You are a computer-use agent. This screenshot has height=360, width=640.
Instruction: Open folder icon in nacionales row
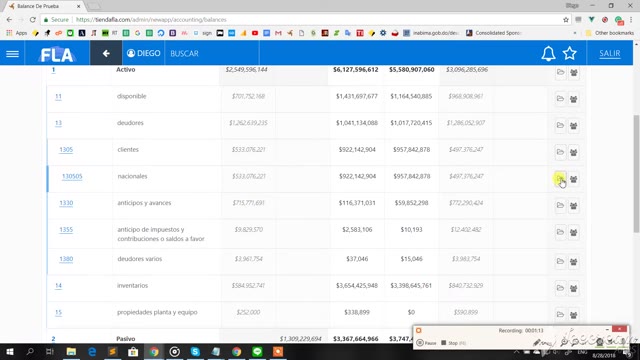tap(560, 178)
